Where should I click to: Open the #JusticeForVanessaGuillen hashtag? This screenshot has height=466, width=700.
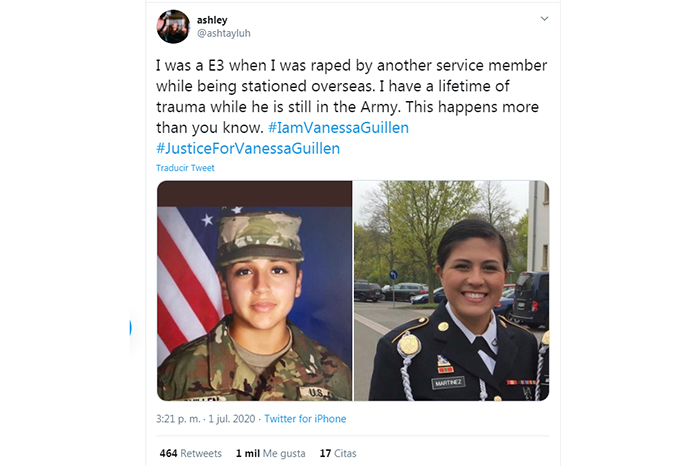pyautogui.click(x=248, y=148)
